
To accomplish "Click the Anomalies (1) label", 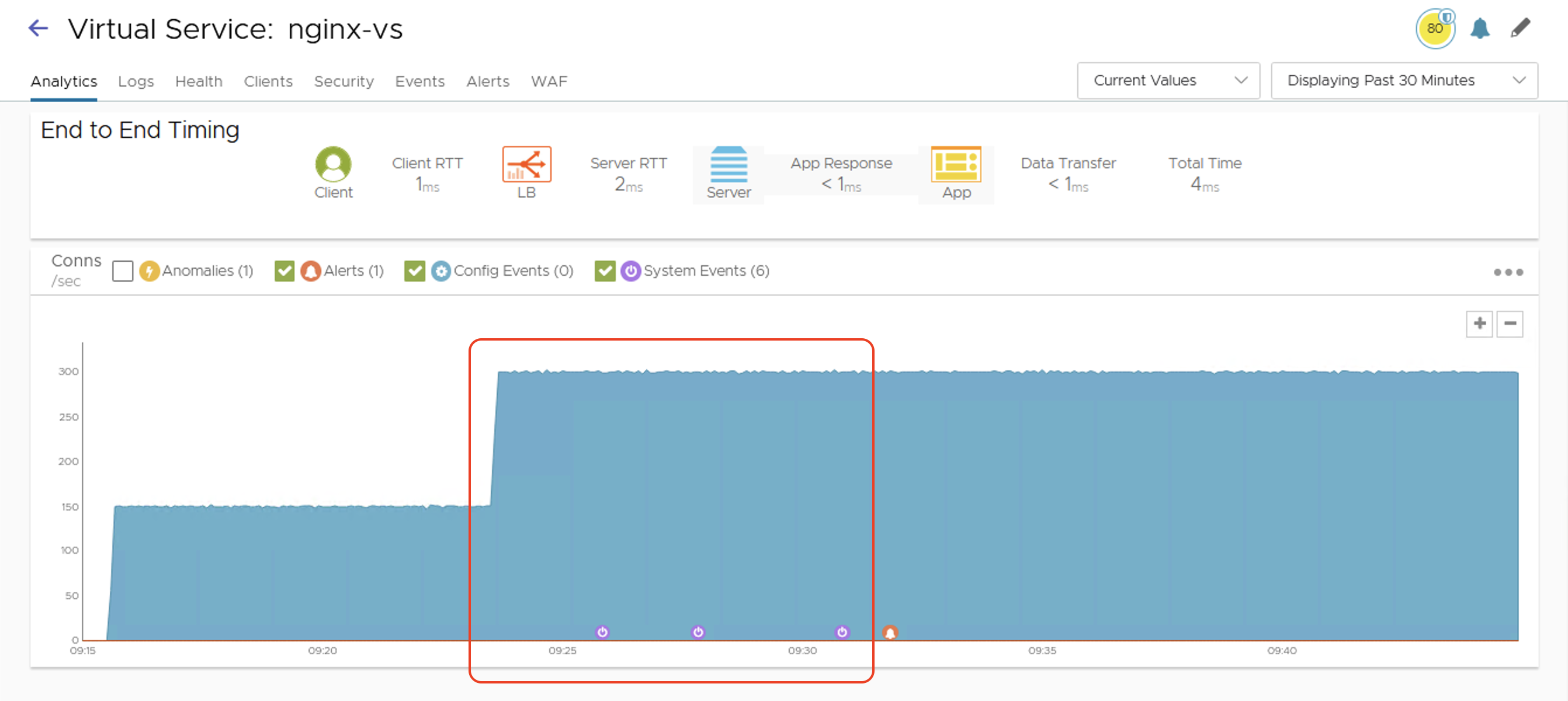I will [x=207, y=271].
